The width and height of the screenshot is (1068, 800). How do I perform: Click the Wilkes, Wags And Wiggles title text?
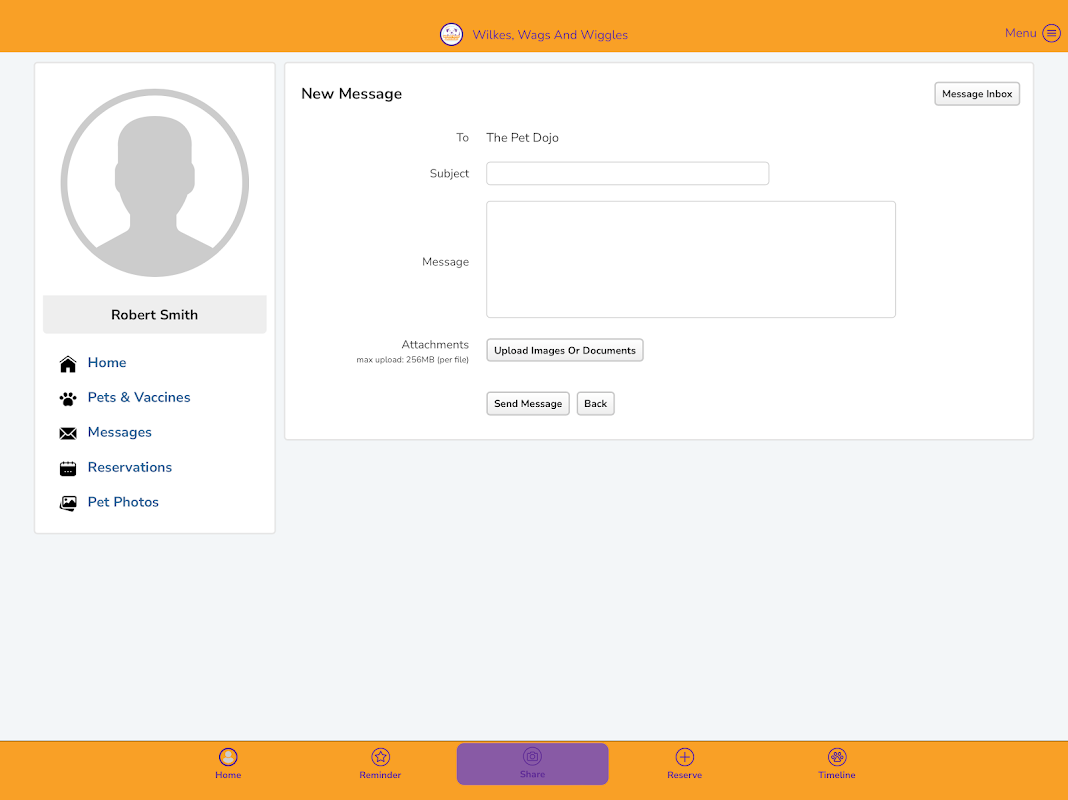click(550, 35)
